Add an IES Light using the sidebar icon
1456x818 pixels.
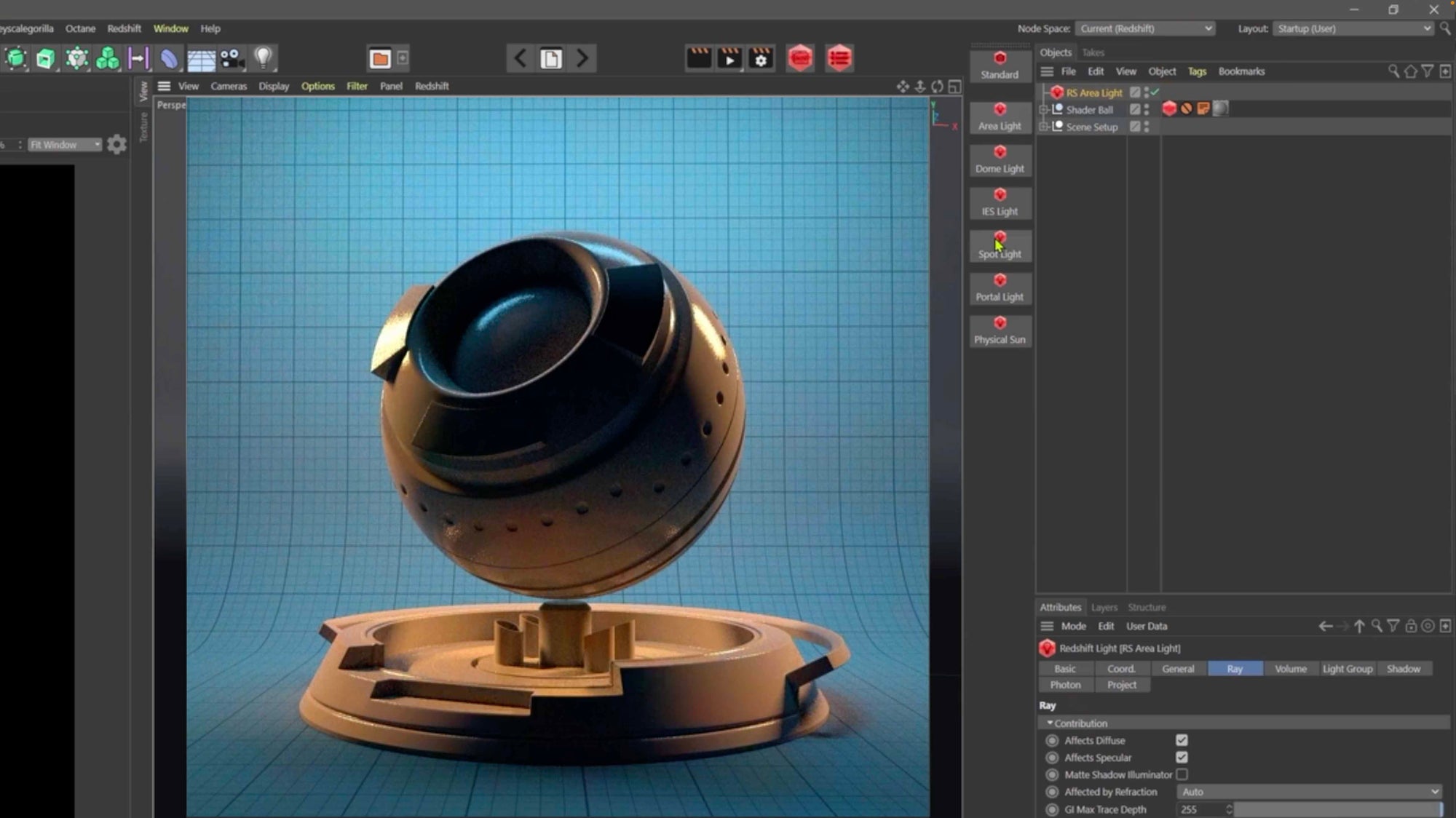[x=1000, y=202]
